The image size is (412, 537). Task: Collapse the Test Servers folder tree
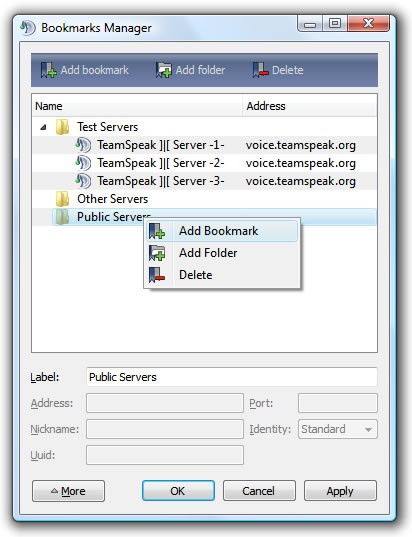pyautogui.click(x=43, y=127)
